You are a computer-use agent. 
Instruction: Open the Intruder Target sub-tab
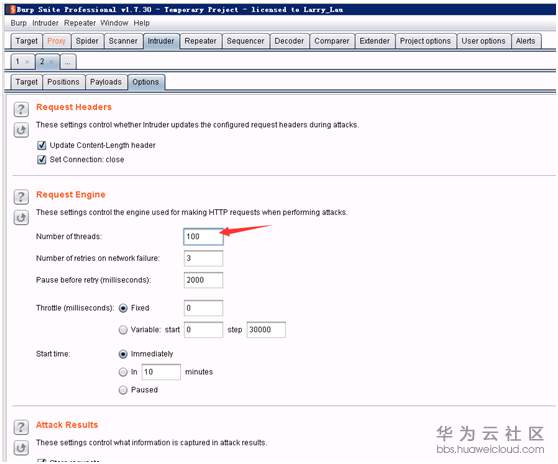(26, 82)
